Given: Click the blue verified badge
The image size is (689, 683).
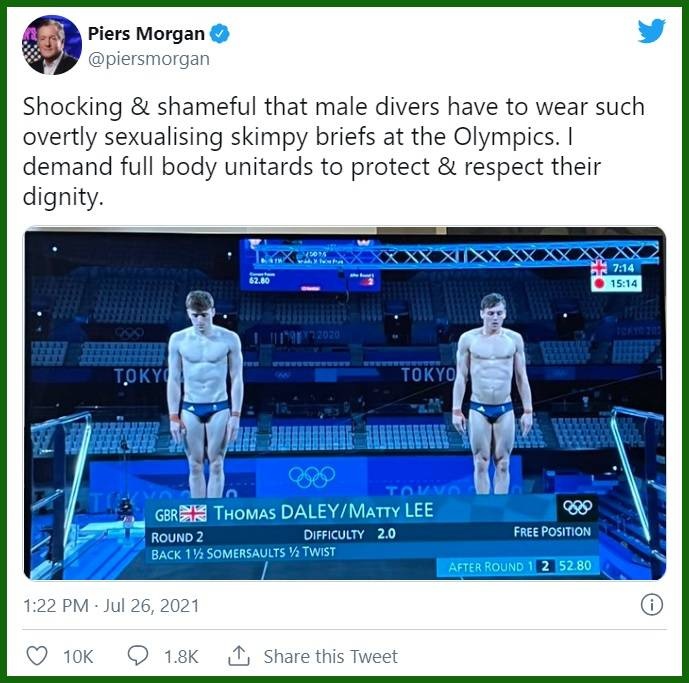Looking at the screenshot, I should (219, 33).
